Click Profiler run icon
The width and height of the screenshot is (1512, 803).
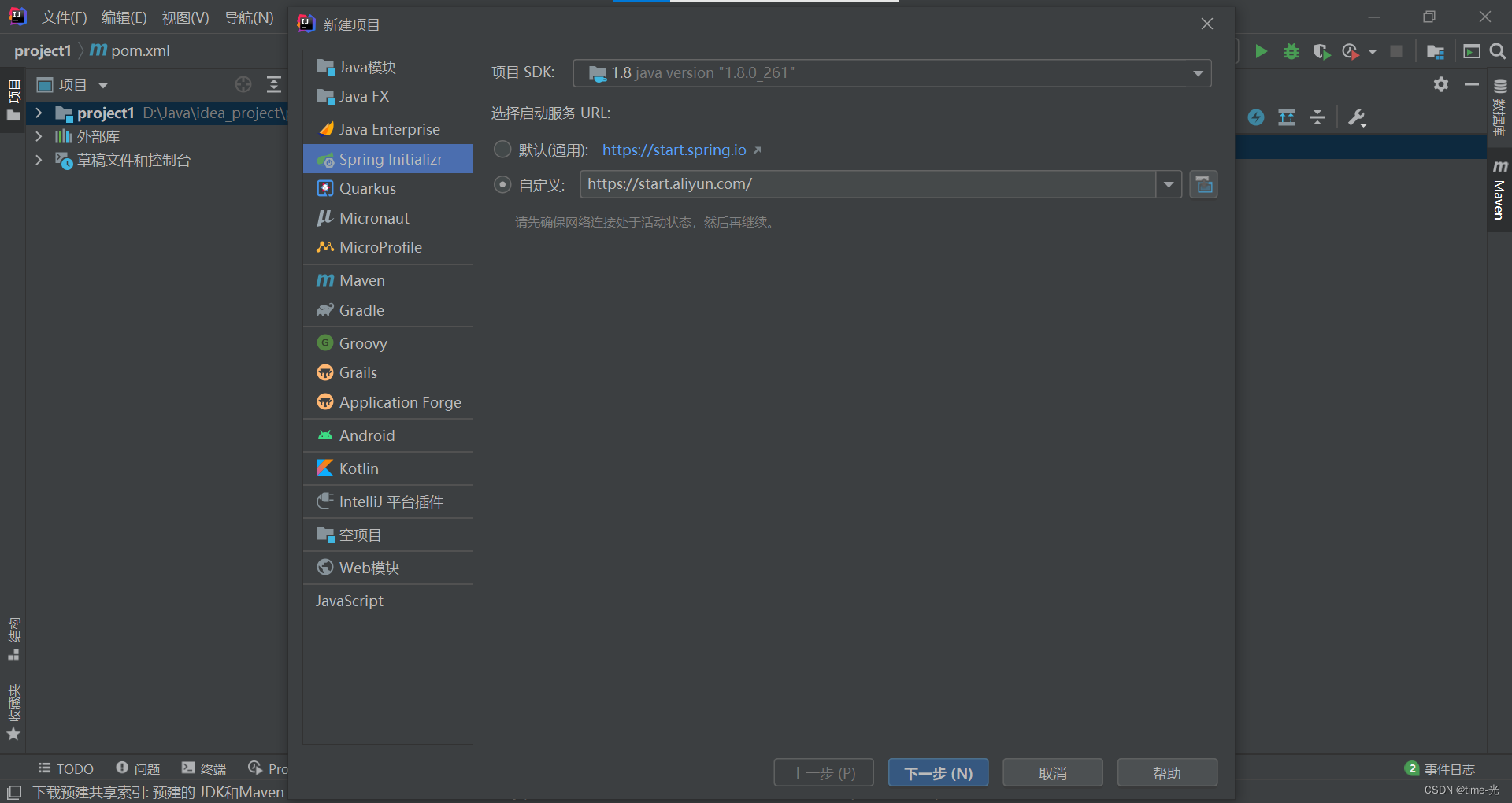pos(1351,51)
